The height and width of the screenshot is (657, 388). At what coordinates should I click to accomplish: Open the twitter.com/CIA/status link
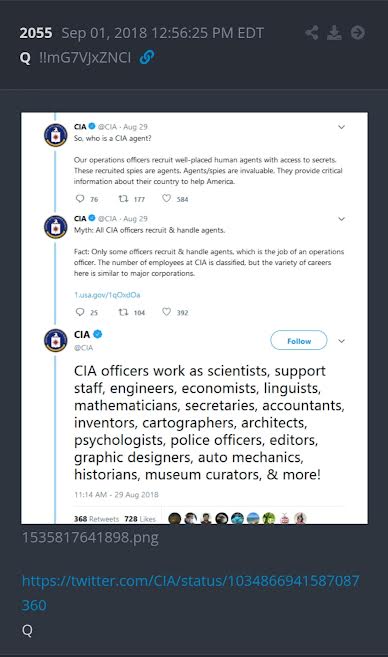pos(191,593)
